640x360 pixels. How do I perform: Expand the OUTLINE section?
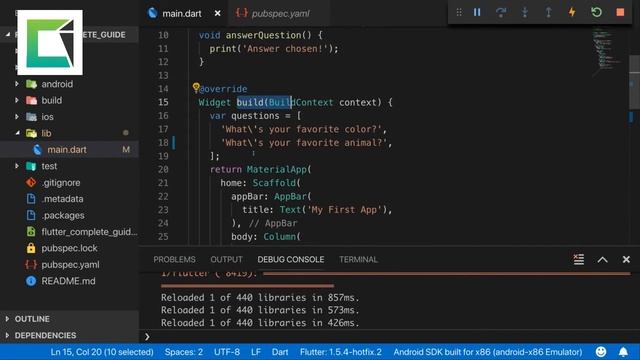(x=69, y=319)
